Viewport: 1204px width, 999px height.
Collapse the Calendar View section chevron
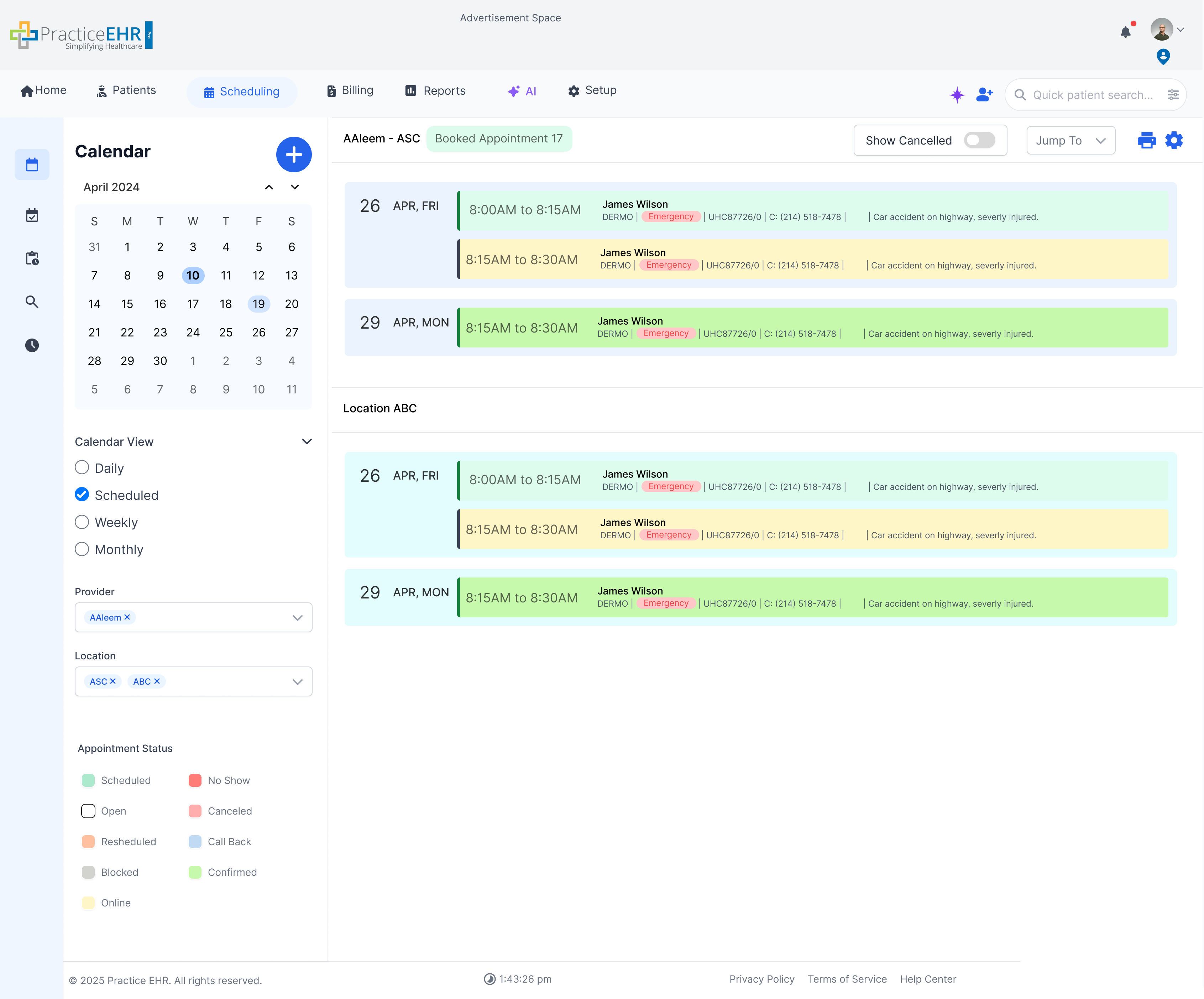point(307,441)
